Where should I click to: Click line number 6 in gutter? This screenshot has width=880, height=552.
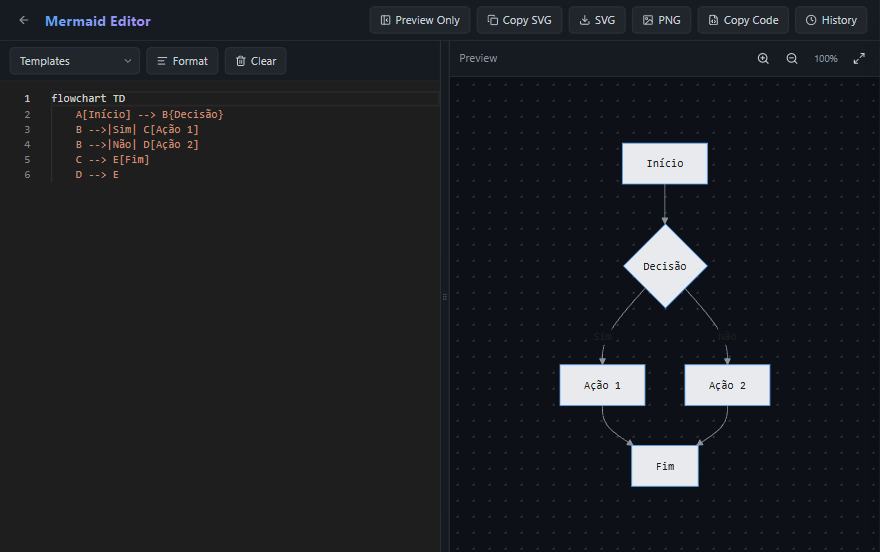point(27,174)
